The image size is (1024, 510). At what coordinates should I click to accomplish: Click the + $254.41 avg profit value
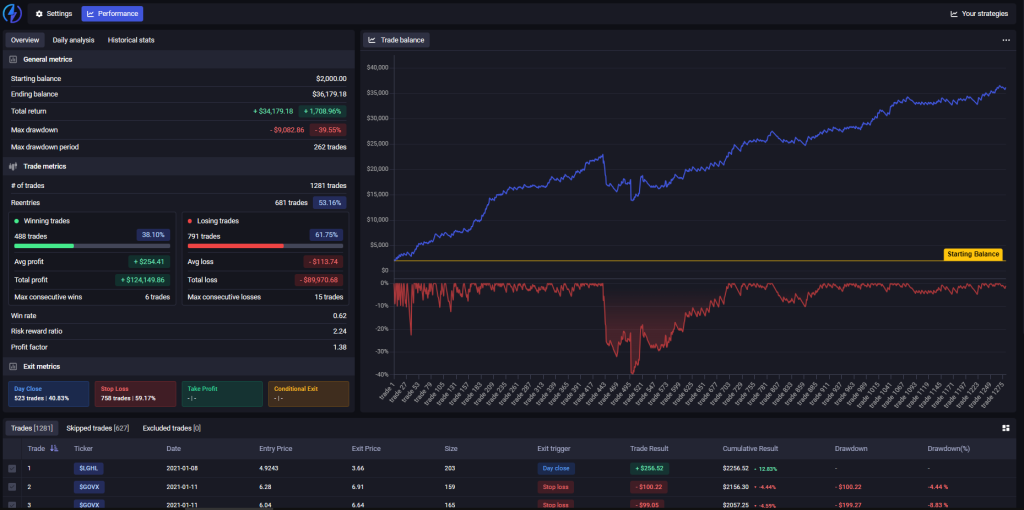click(150, 262)
